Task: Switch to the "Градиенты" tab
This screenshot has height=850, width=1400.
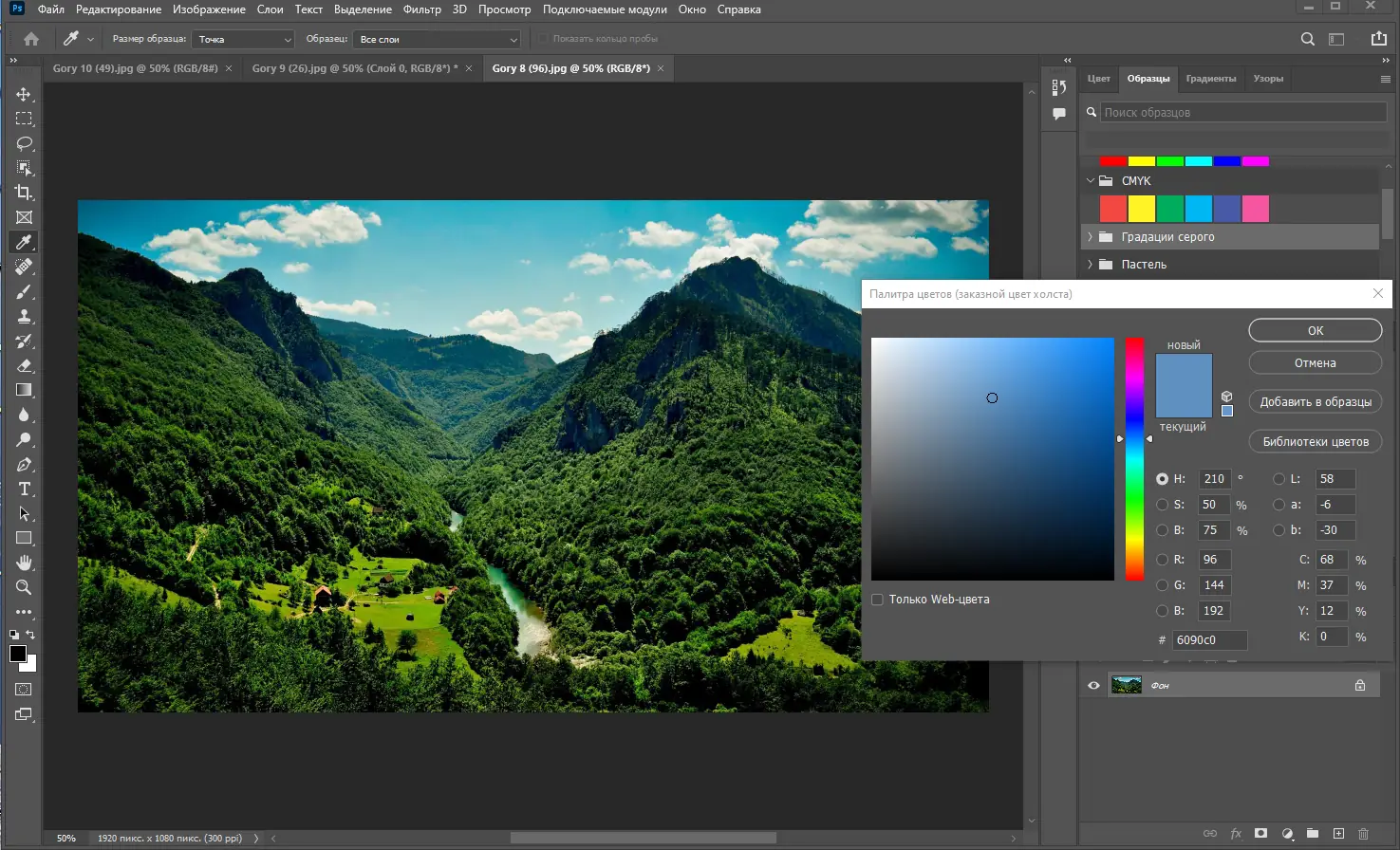Action: click(1211, 79)
